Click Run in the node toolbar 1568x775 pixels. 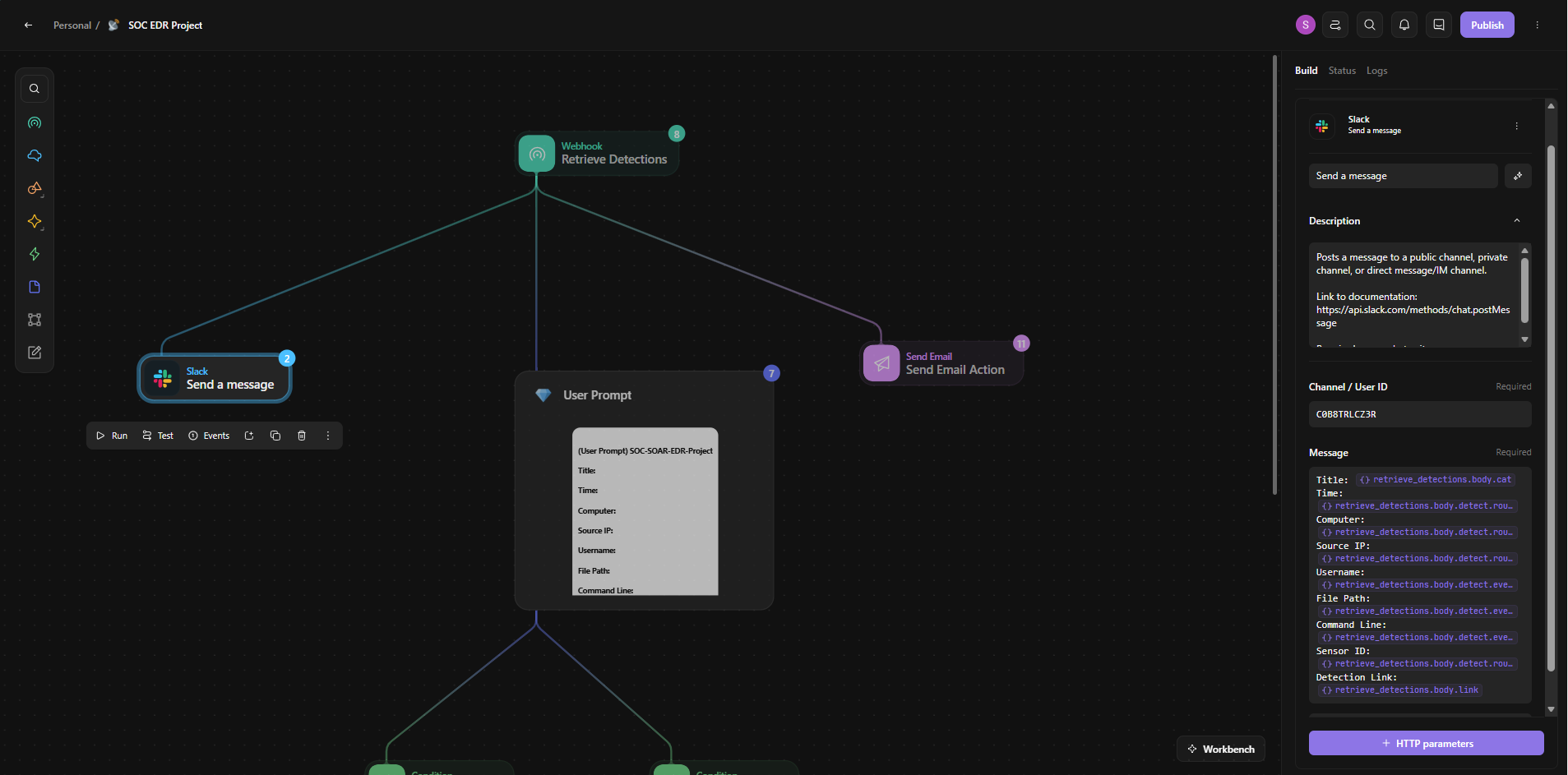coord(112,436)
